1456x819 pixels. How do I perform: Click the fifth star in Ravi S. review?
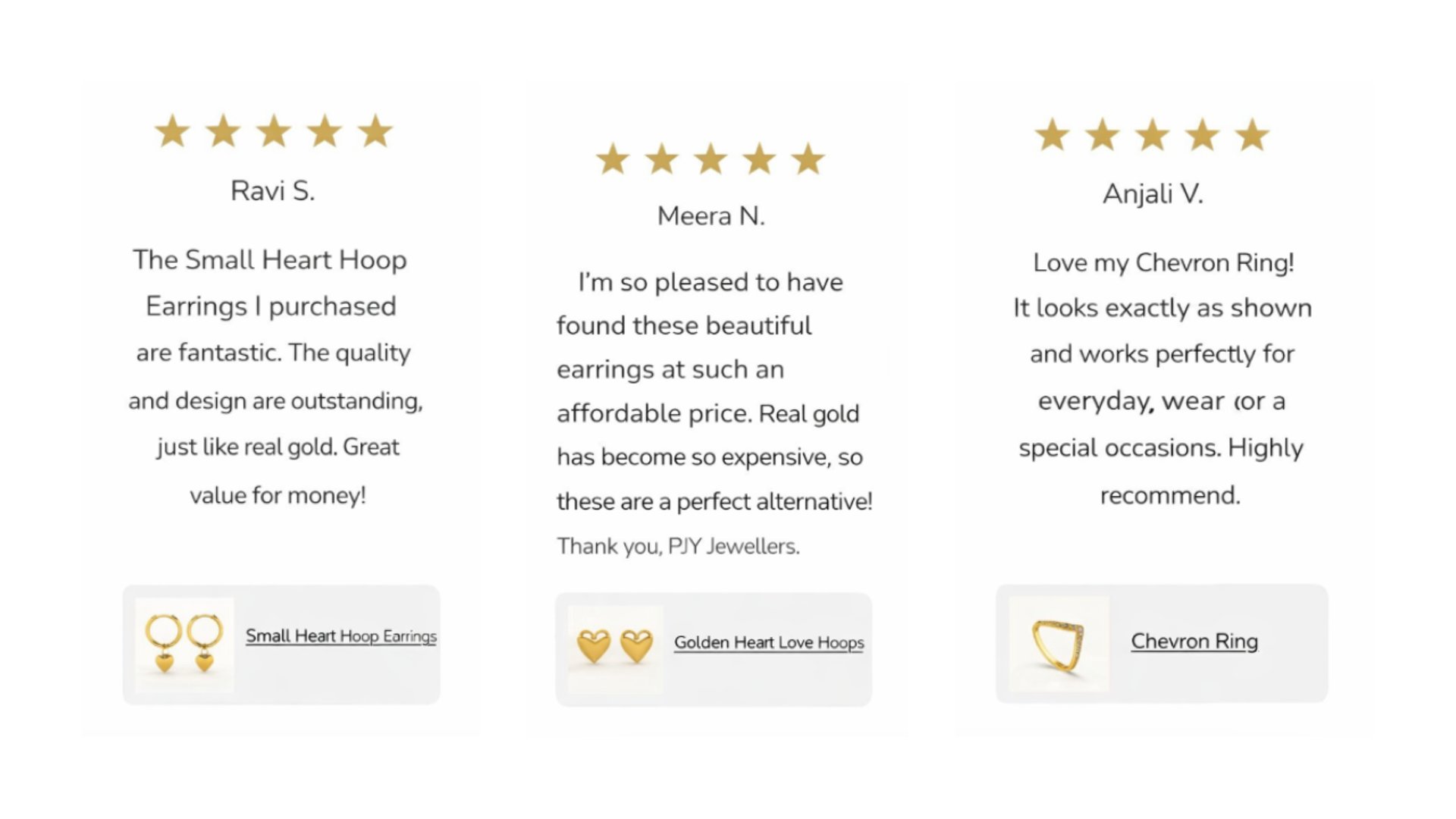[x=375, y=132]
